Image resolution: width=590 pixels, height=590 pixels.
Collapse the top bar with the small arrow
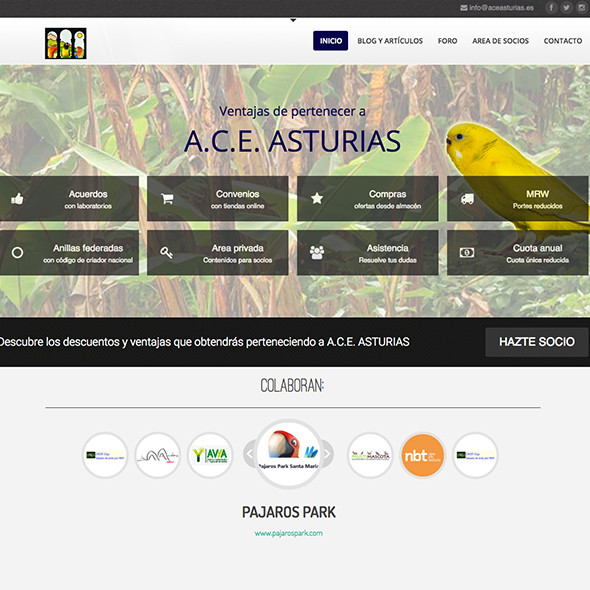pos(293,20)
